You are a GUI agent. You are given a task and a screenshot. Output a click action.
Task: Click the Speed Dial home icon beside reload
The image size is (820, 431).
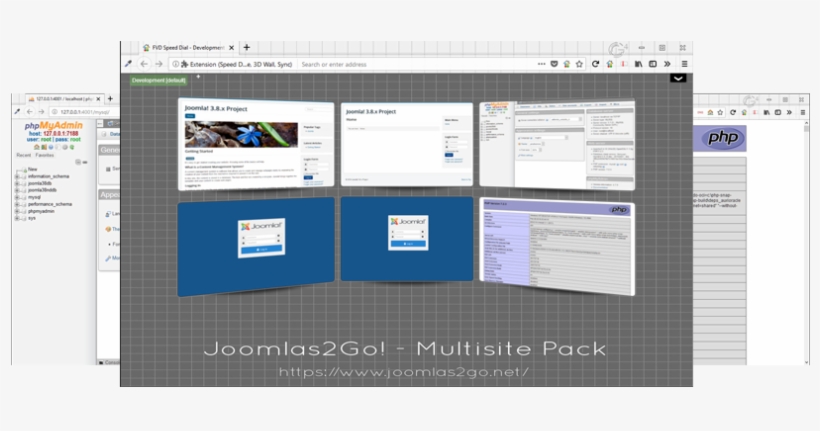[x=609, y=64]
